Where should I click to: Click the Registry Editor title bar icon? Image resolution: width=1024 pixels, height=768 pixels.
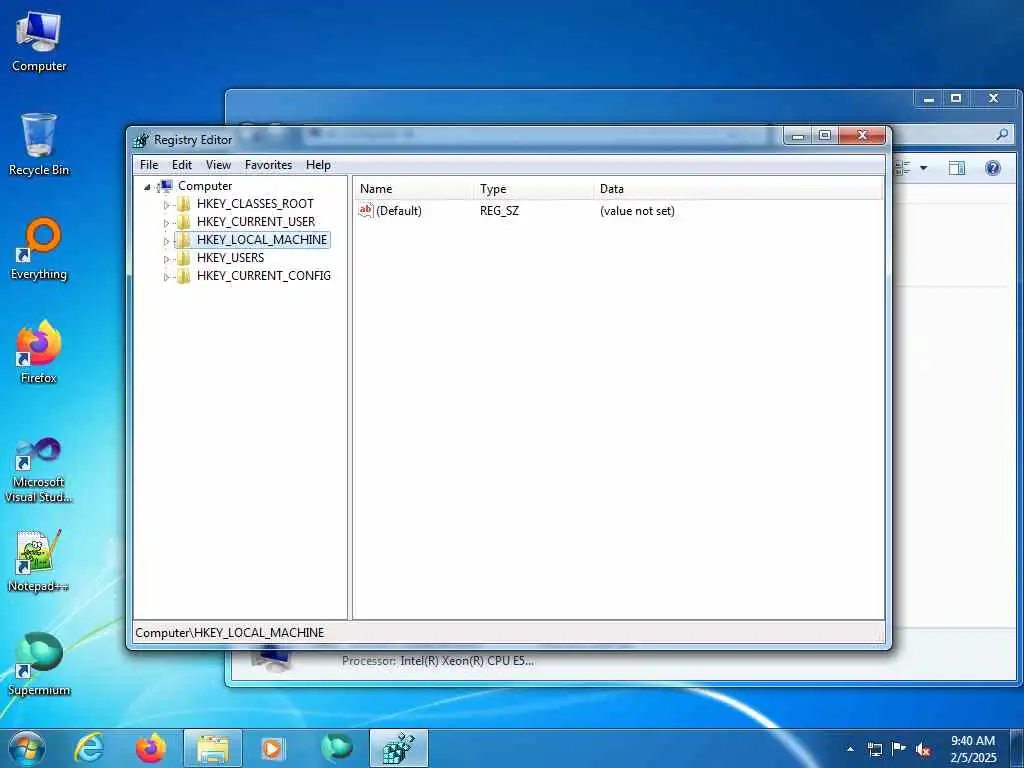point(141,140)
